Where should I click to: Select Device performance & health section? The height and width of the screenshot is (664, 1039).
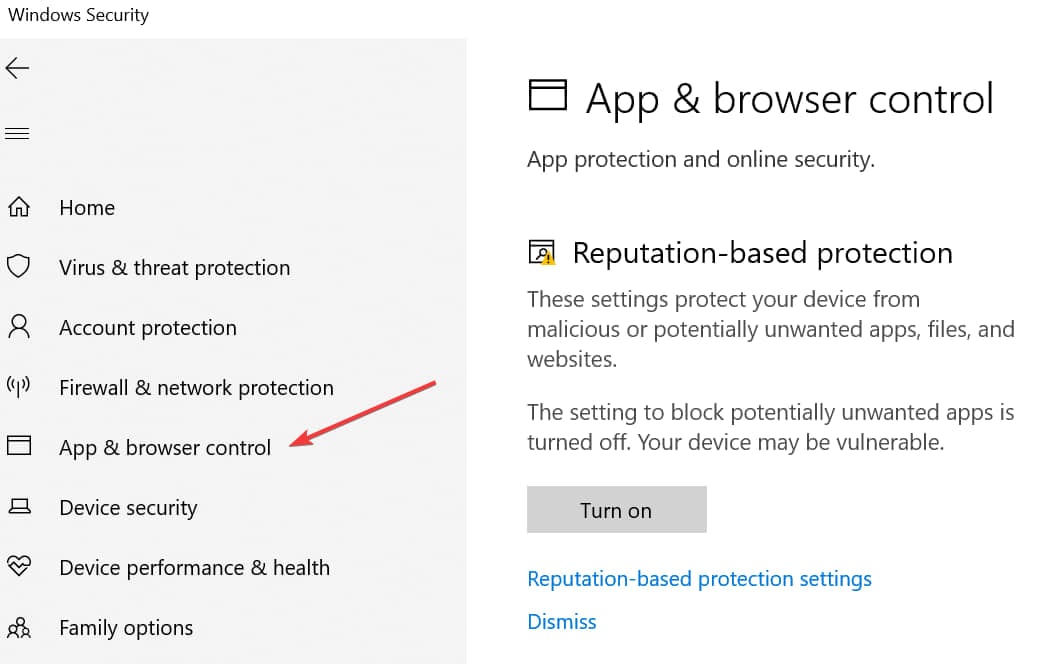pyautogui.click(x=194, y=567)
